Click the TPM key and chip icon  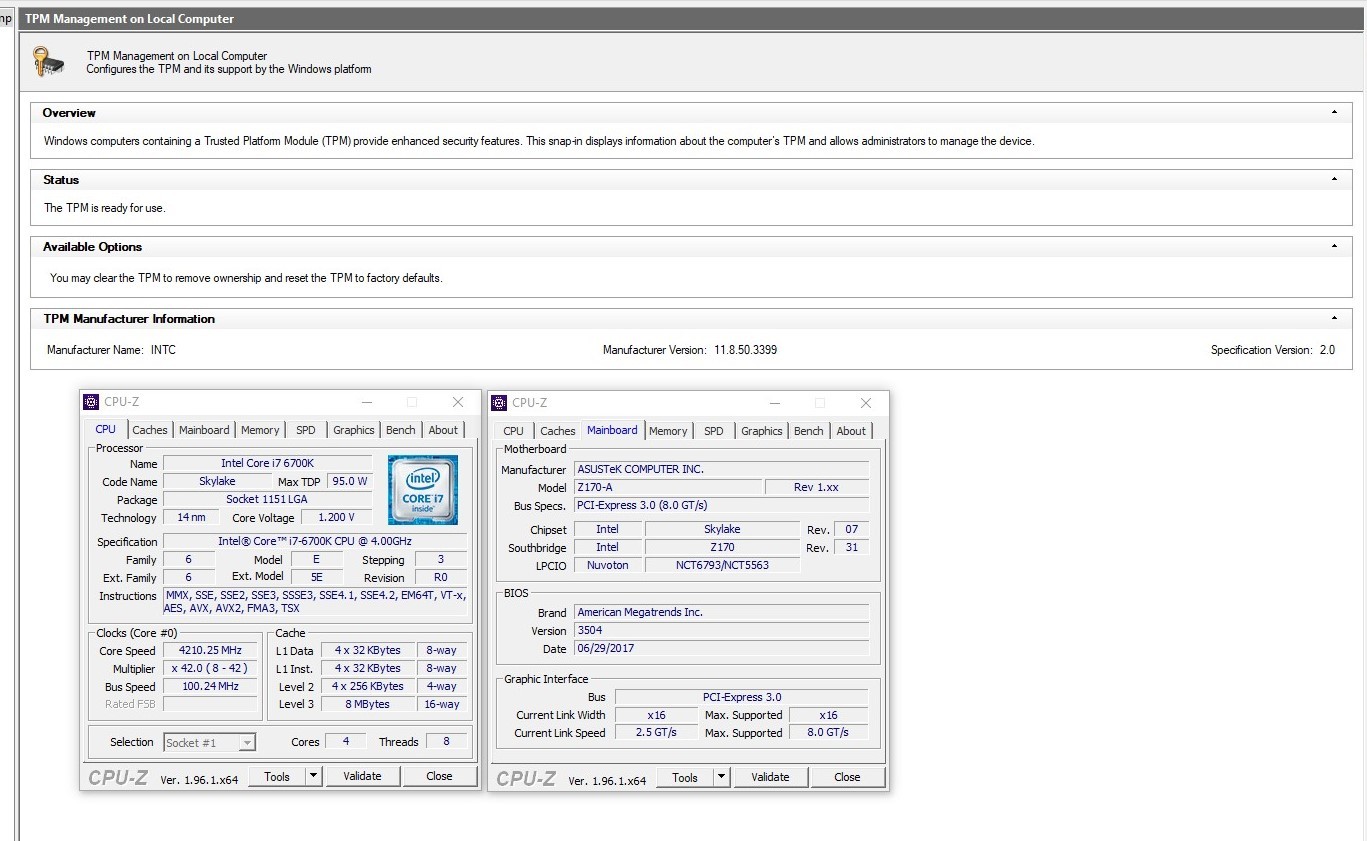click(47, 62)
